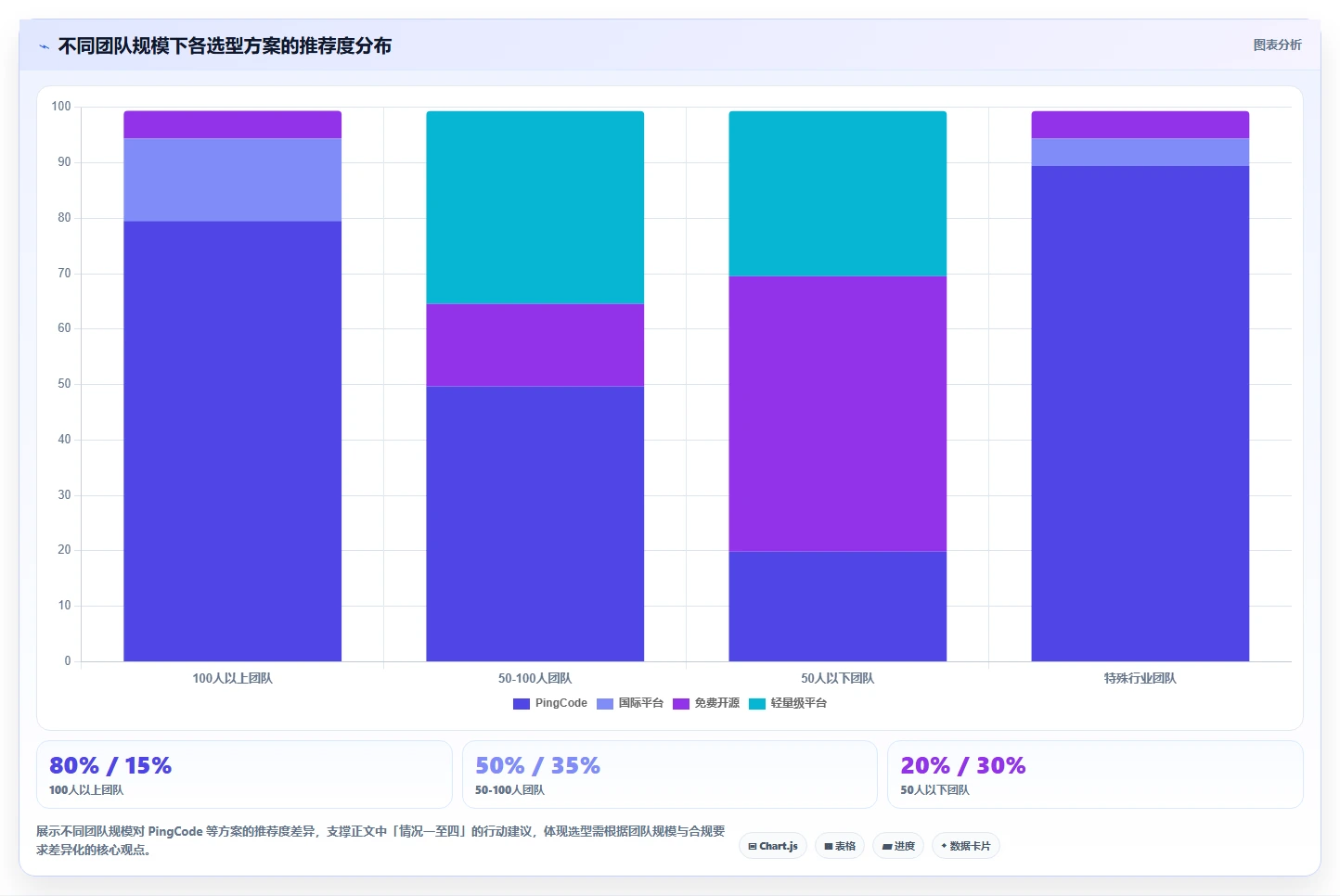Open the 图表分析 label in header
Viewport: 1340px width, 896px height.
(x=1277, y=45)
